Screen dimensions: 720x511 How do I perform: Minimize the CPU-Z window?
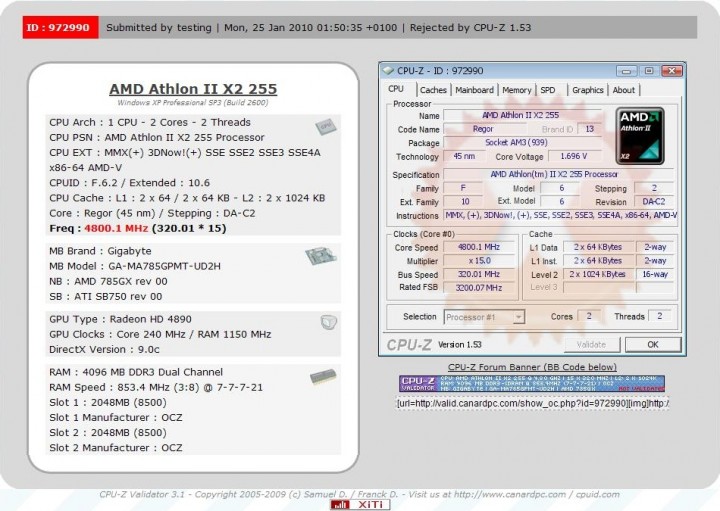[x=626, y=71]
